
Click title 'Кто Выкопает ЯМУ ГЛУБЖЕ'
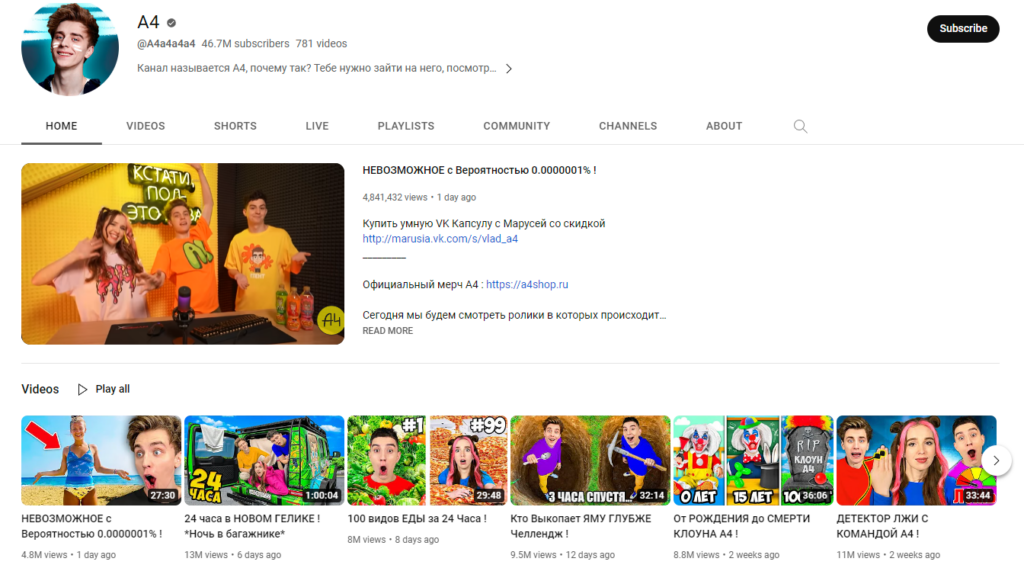[581, 526]
